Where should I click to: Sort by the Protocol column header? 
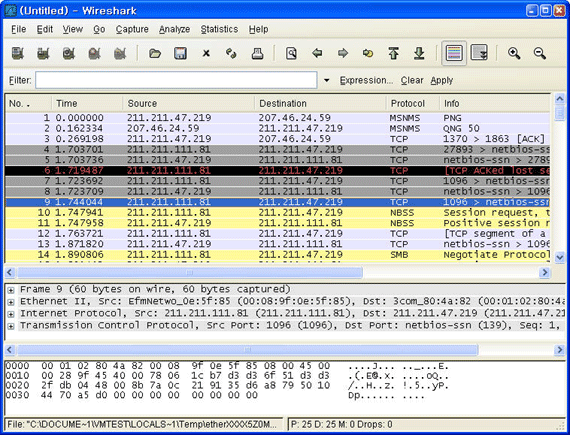[413, 104]
